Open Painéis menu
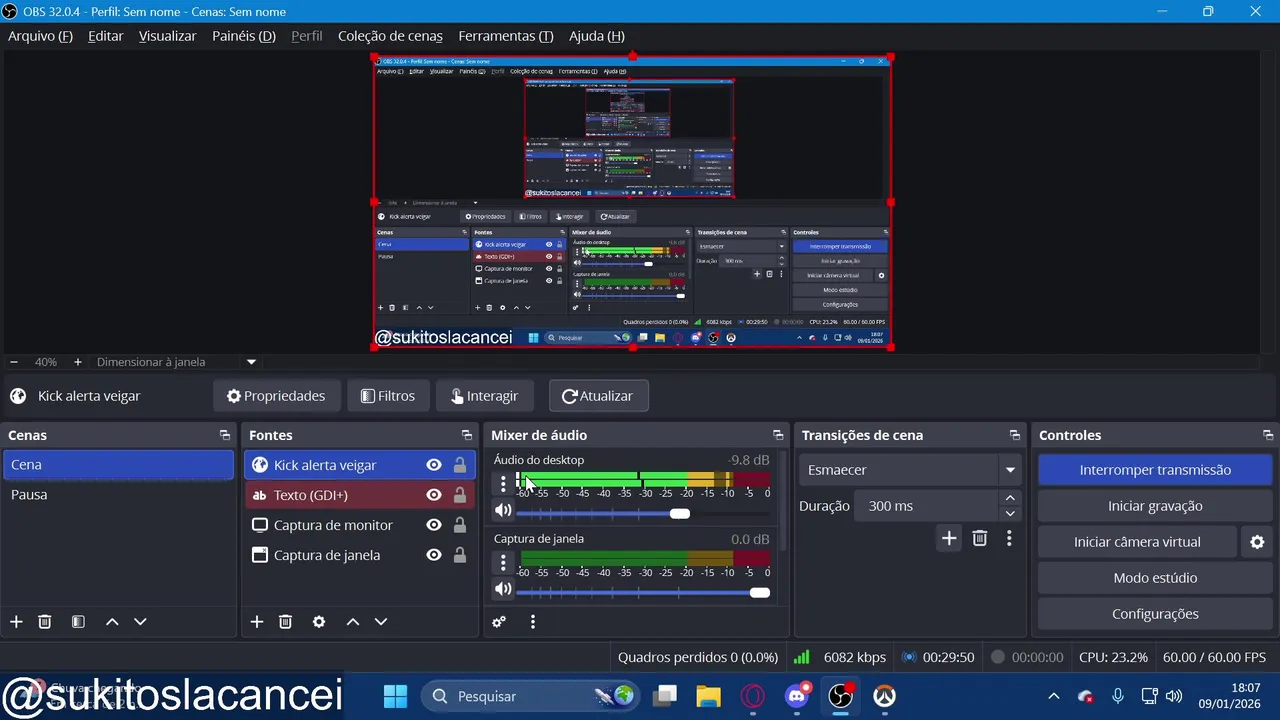Screen dimensions: 1280x720 tap(244, 36)
